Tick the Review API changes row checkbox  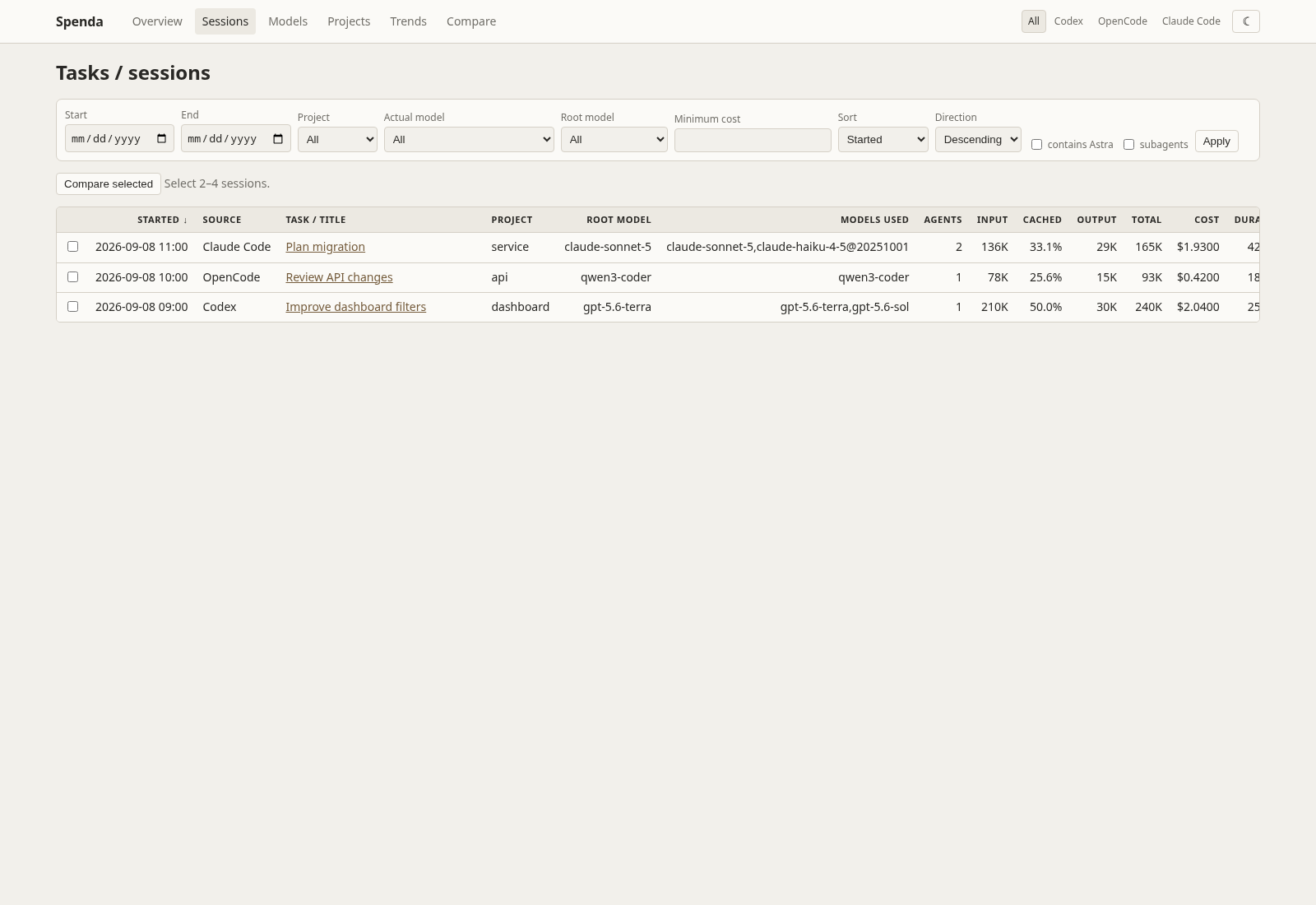(x=72, y=277)
